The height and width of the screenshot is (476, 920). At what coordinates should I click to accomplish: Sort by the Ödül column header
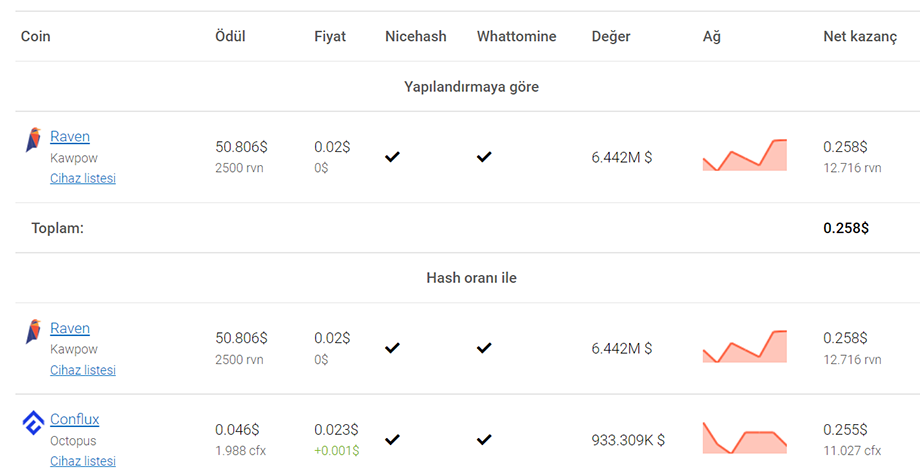click(230, 36)
